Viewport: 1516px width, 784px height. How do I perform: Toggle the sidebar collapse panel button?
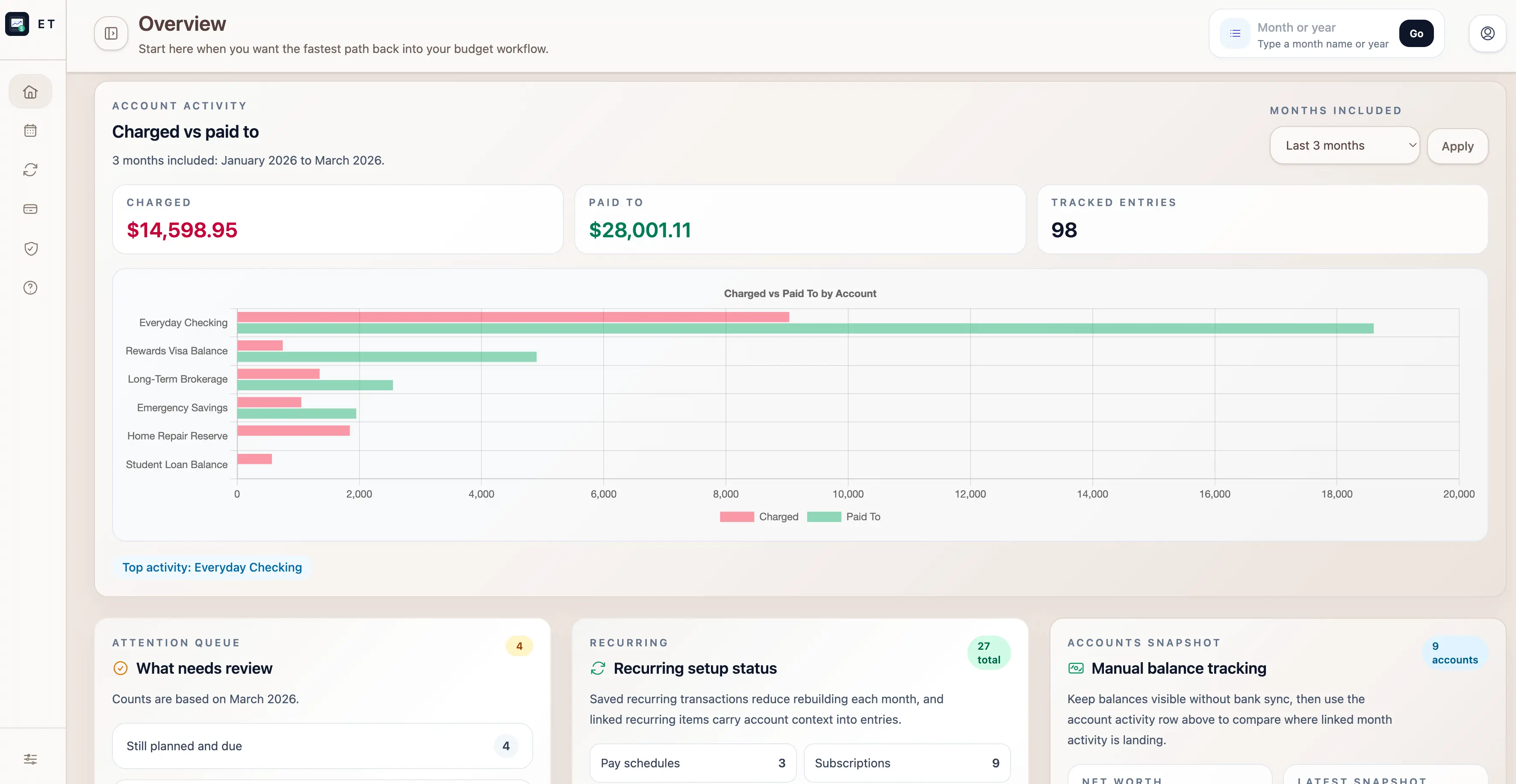click(111, 33)
